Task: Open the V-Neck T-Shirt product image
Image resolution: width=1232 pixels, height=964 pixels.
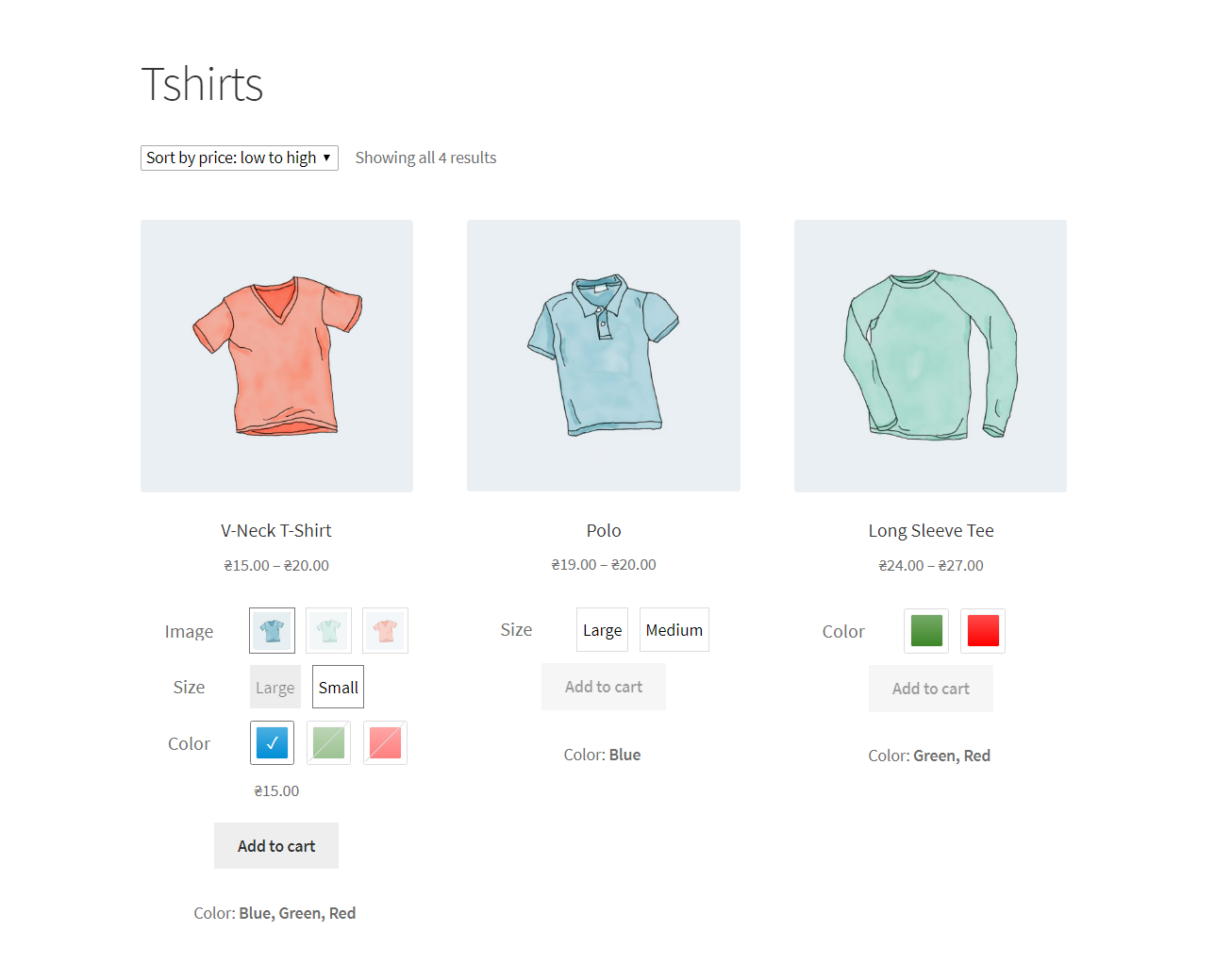Action: coord(276,356)
